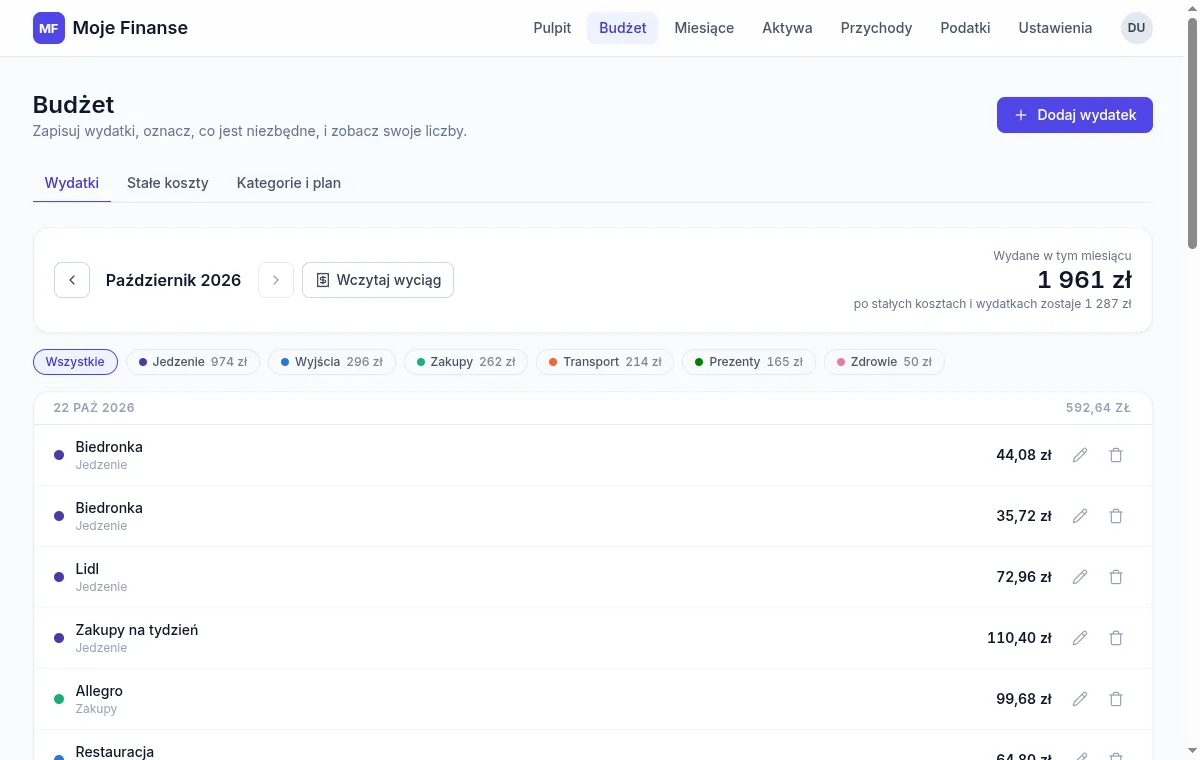Image resolution: width=1200 pixels, height=760 pixels.
Task: Delete the Zakupy na tydzień expense
Action: point(1116,638)
